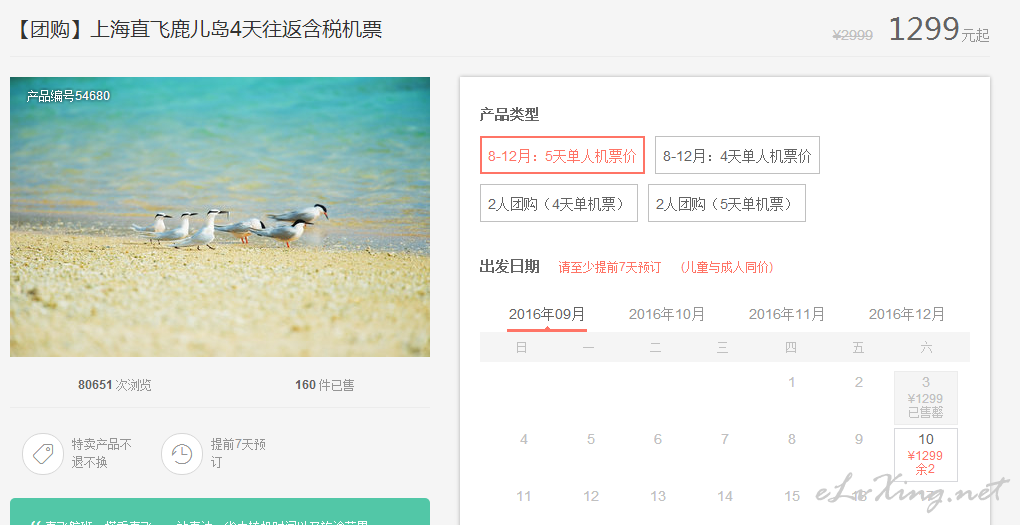Switch to the 2016年10月 calendar tab
Screen dimensions: 1020x525
coord(667,315)
